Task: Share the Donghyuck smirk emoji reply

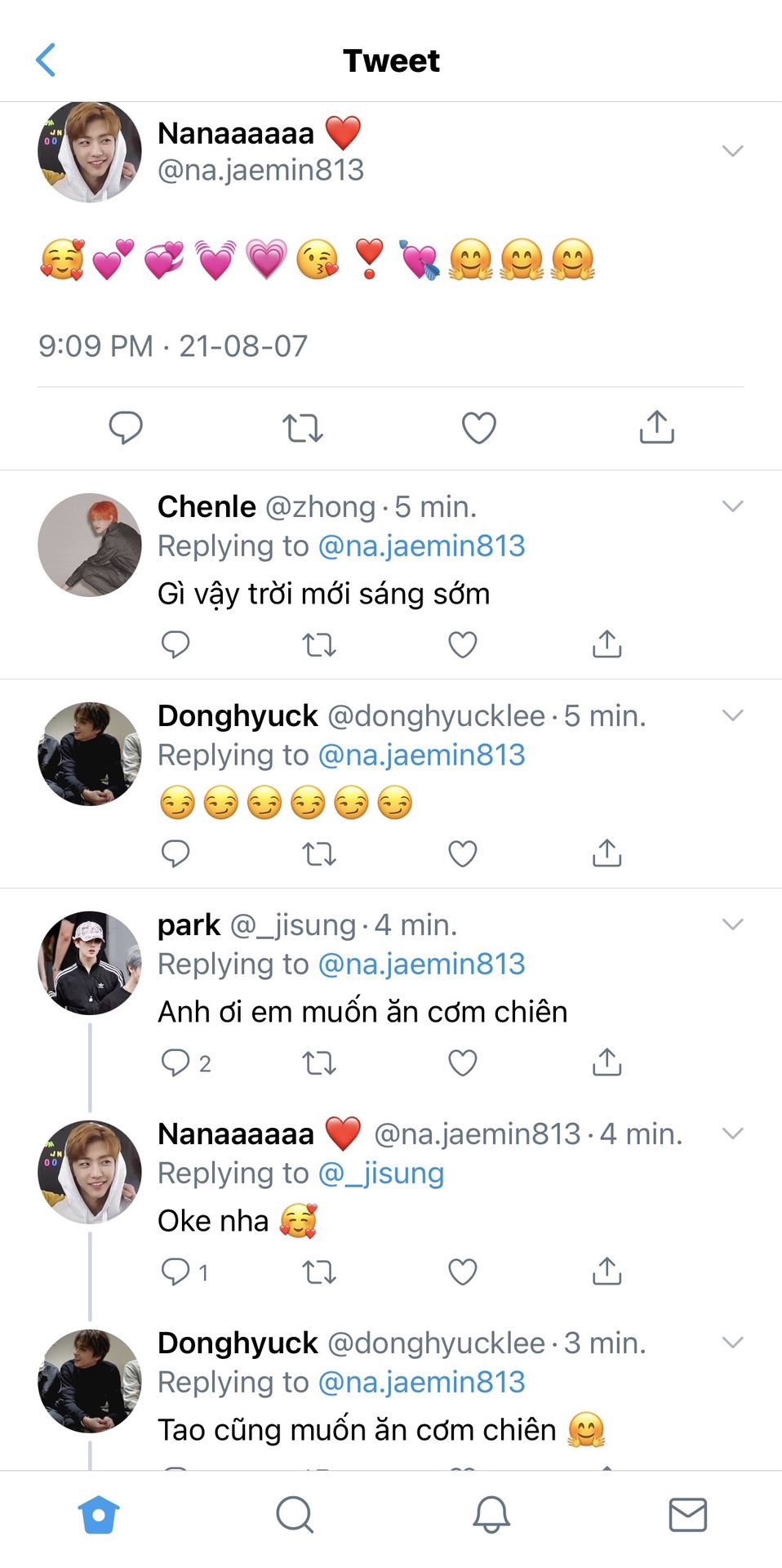Action: point(606,853)
